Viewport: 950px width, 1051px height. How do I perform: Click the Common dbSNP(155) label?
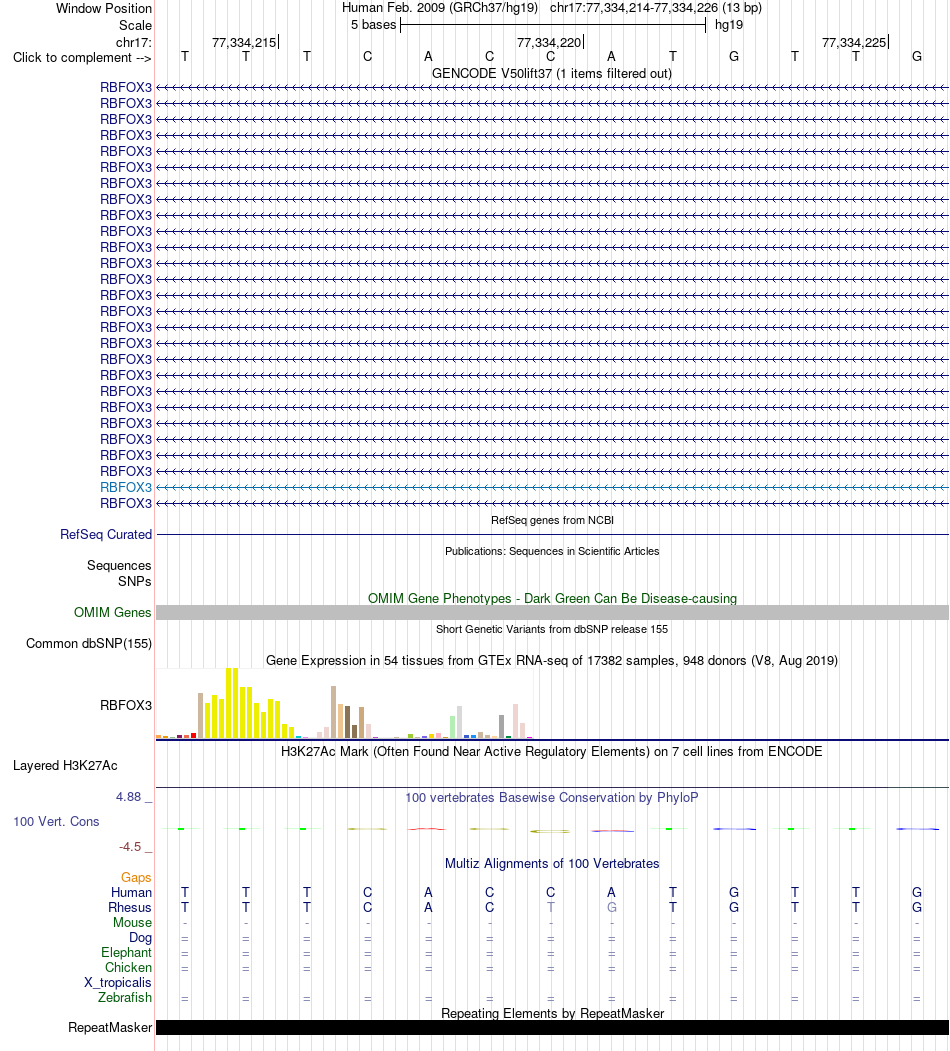[89, 643]
